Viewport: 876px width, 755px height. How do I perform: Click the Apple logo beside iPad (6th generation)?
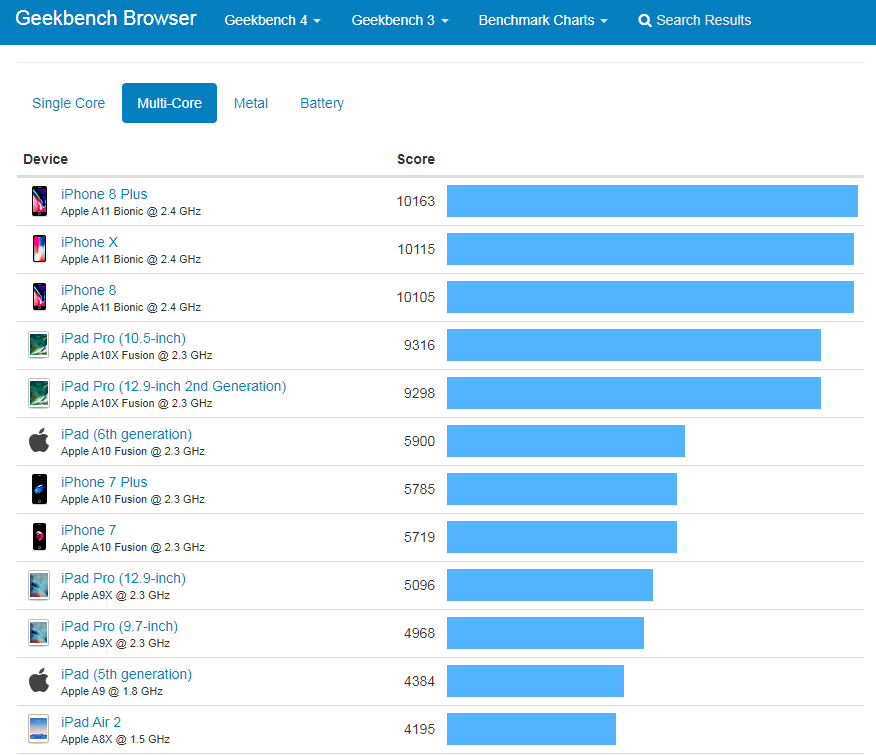pos(39,440)
